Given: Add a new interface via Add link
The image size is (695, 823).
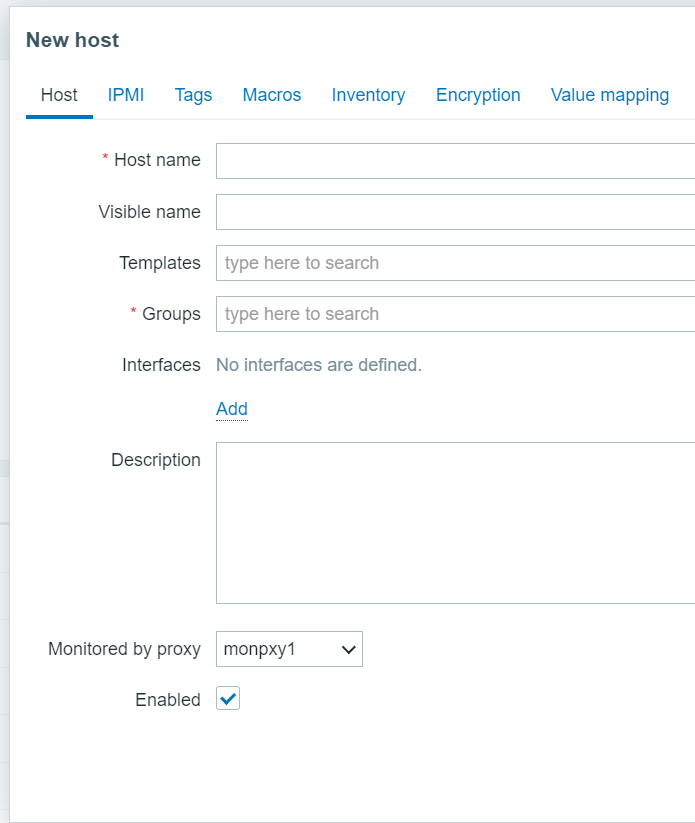Looking at the screenshot, I should [231, 409].
